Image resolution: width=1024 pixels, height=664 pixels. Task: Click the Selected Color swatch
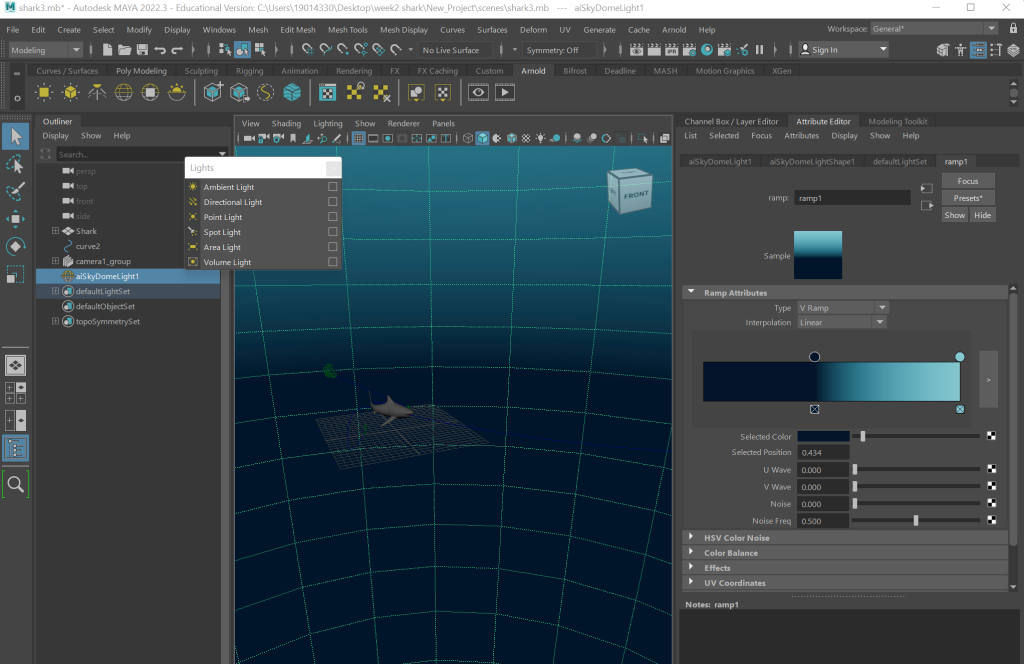tap(823, 436)
